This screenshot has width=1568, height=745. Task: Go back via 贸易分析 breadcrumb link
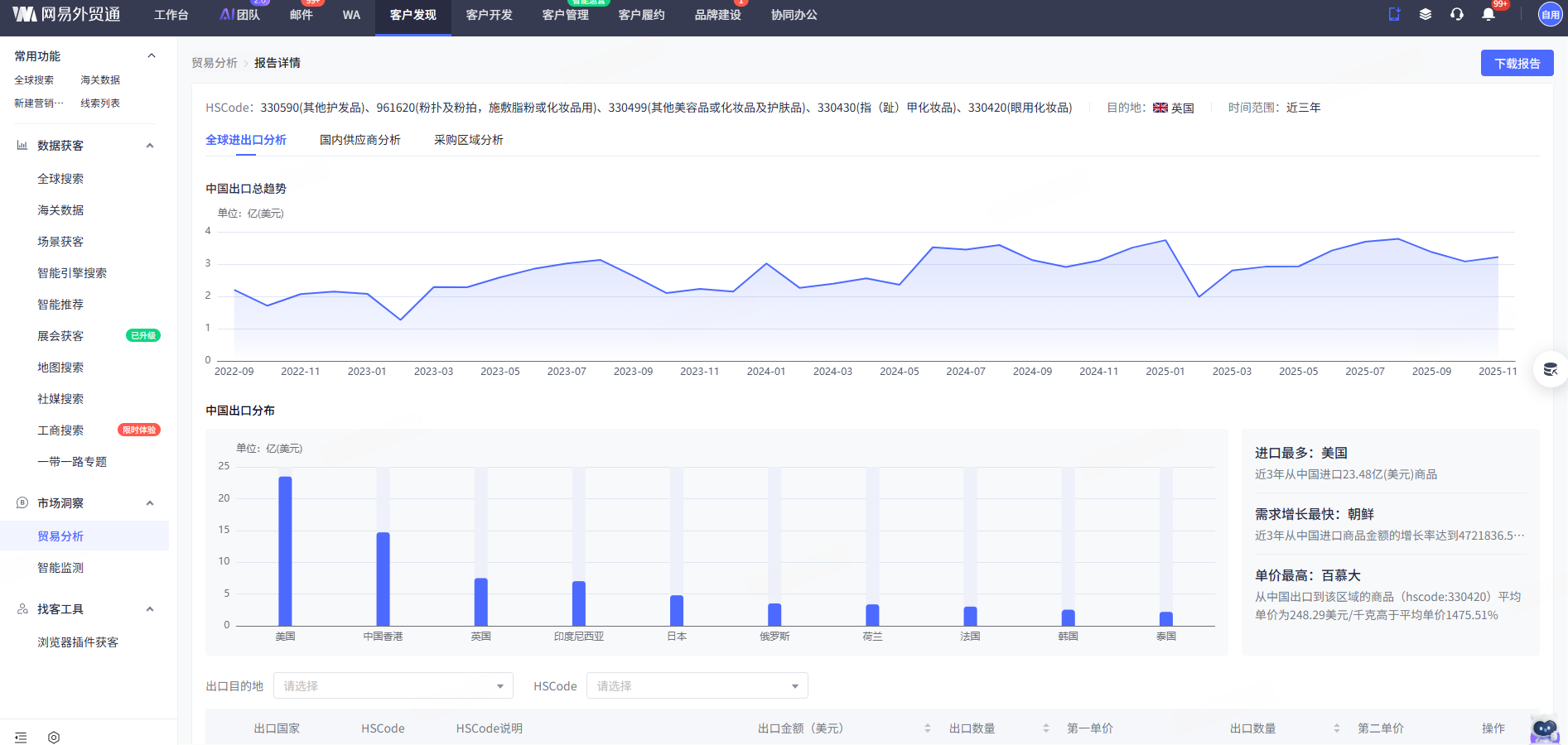[x=214, y=63]
